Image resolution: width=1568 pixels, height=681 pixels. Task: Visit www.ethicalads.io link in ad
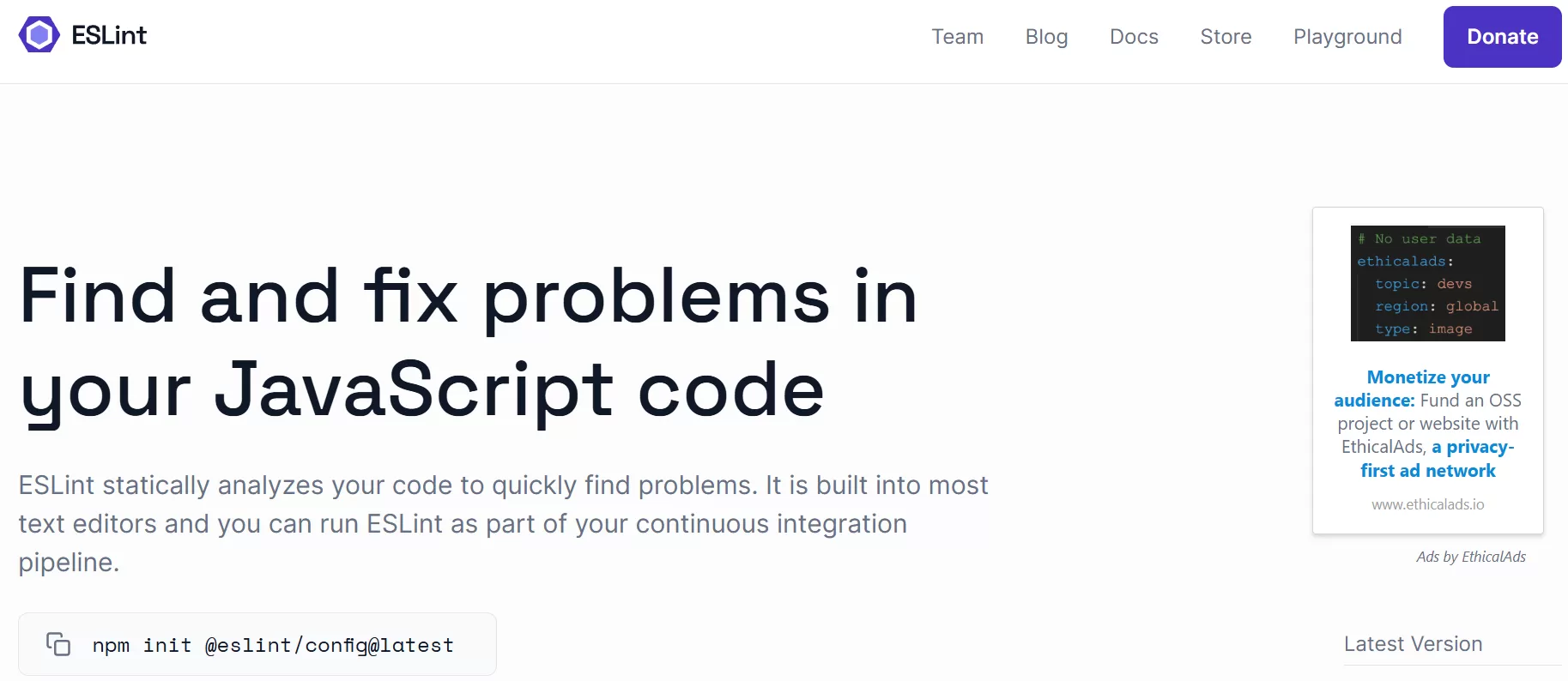(x=1427, y=504)
